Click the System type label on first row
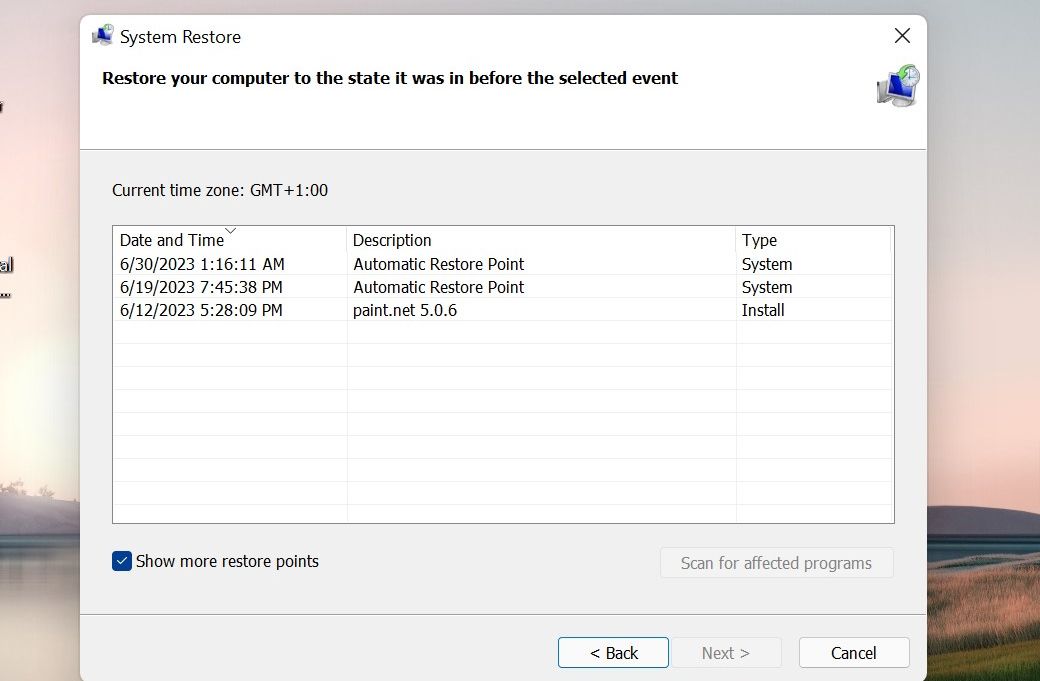The width and height of the screenshot is (1040, 681). pyautogui.click(x=767, y=264)
